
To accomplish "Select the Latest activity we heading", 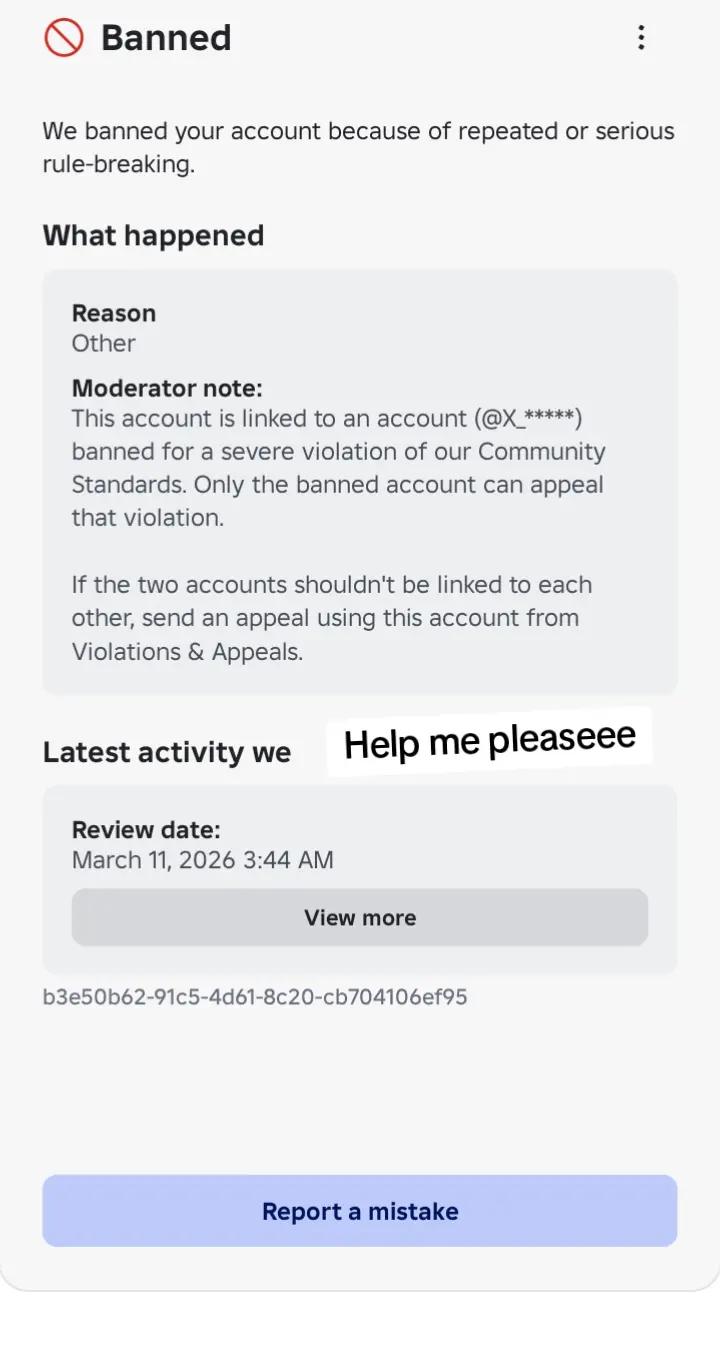I will click(x=167, y=752).
